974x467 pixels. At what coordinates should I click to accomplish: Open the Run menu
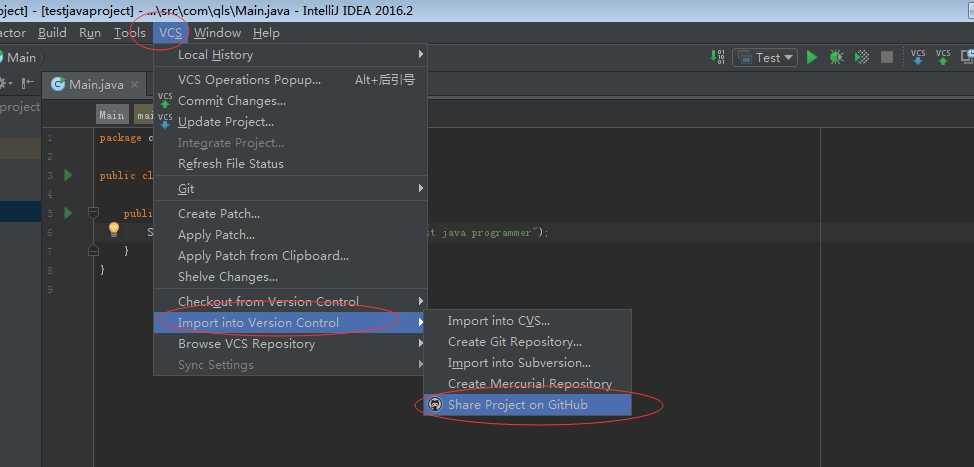(x=90, y=33)
